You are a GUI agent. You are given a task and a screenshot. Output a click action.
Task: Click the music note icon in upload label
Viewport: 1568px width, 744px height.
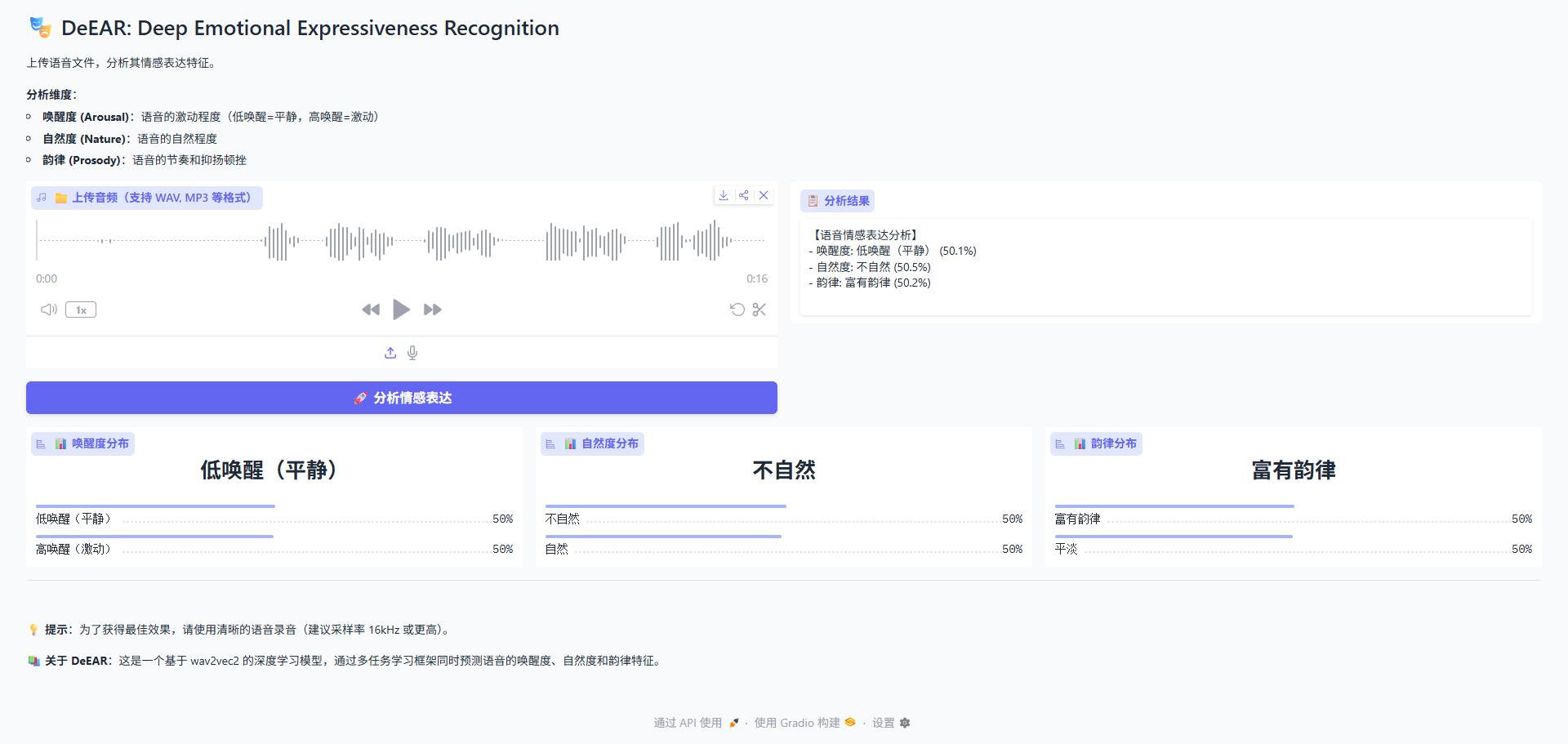tap(42, 198)
